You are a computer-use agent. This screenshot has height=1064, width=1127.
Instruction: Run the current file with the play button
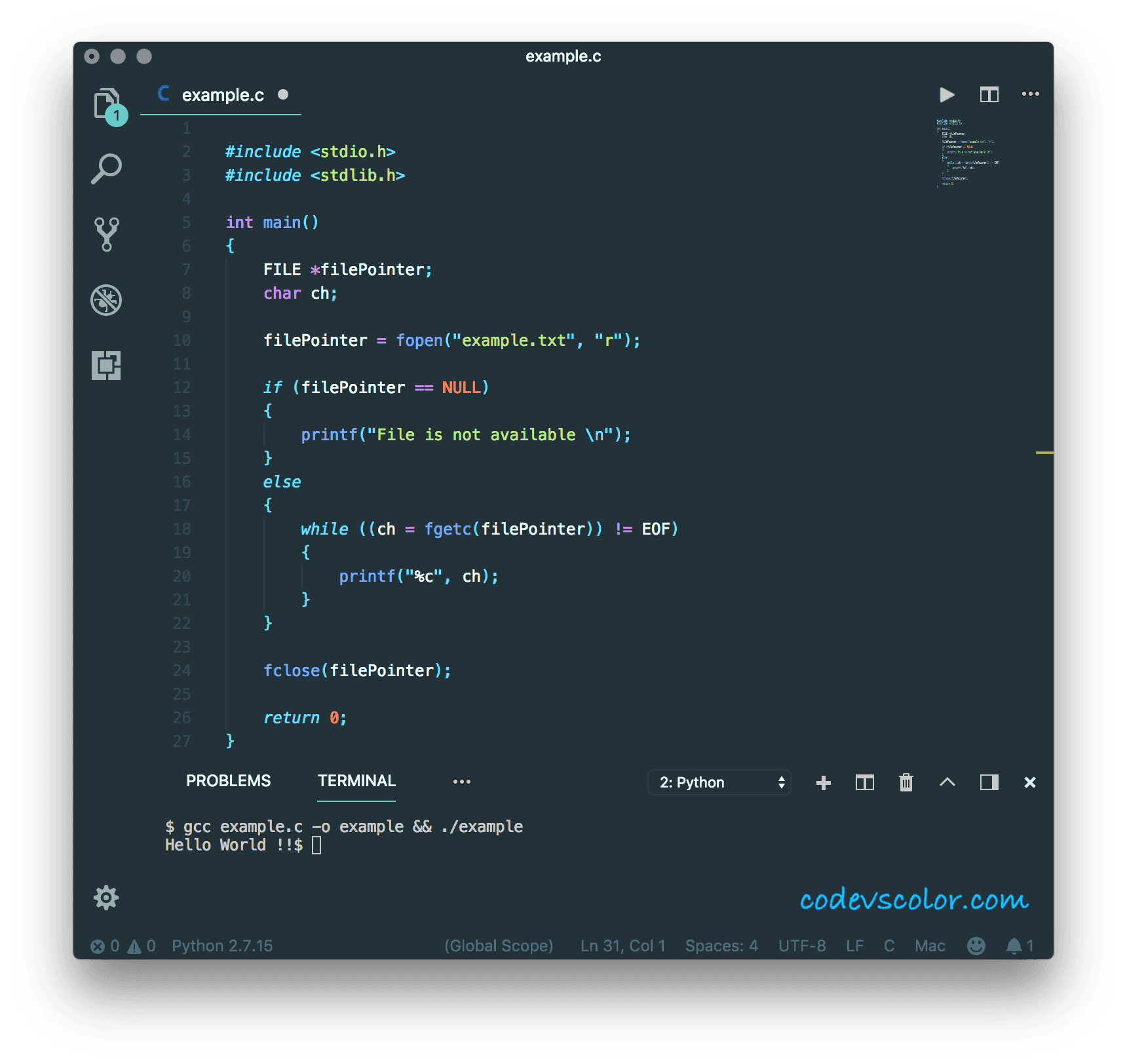(946, 94)
